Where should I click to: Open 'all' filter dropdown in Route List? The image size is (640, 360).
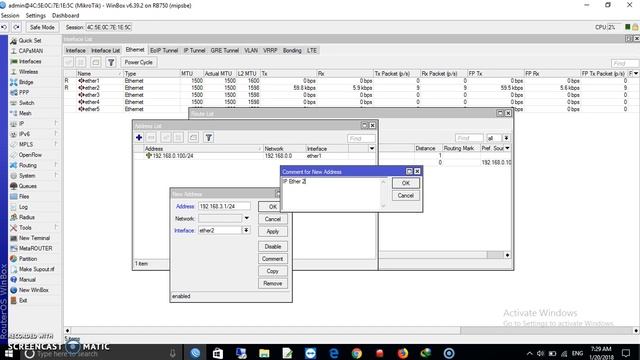pyautogui.click(x=506, y=138)
